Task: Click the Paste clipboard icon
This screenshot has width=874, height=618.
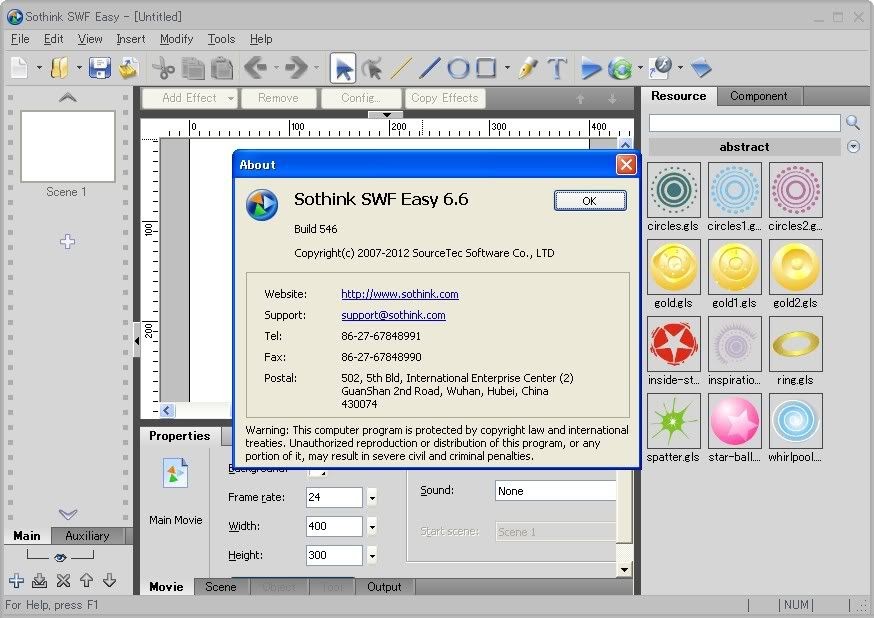Action: point(222,68)
